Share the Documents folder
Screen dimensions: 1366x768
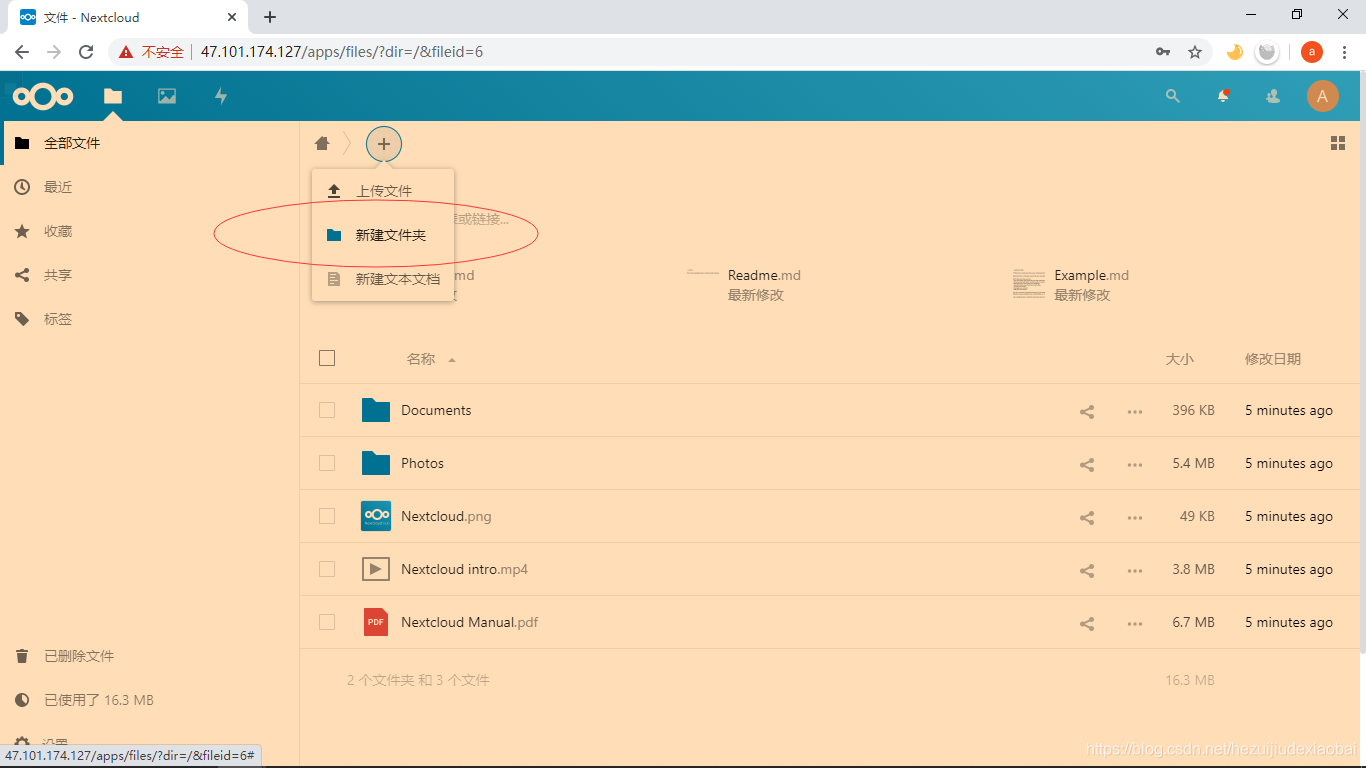pyautogui.click(x=1087, y=411)
